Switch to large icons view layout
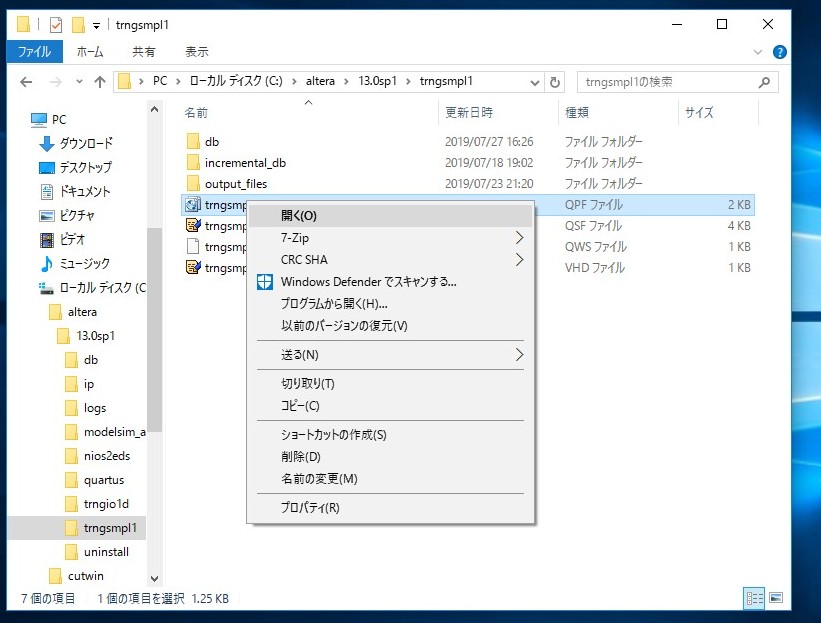 click(x=776, y=598)
